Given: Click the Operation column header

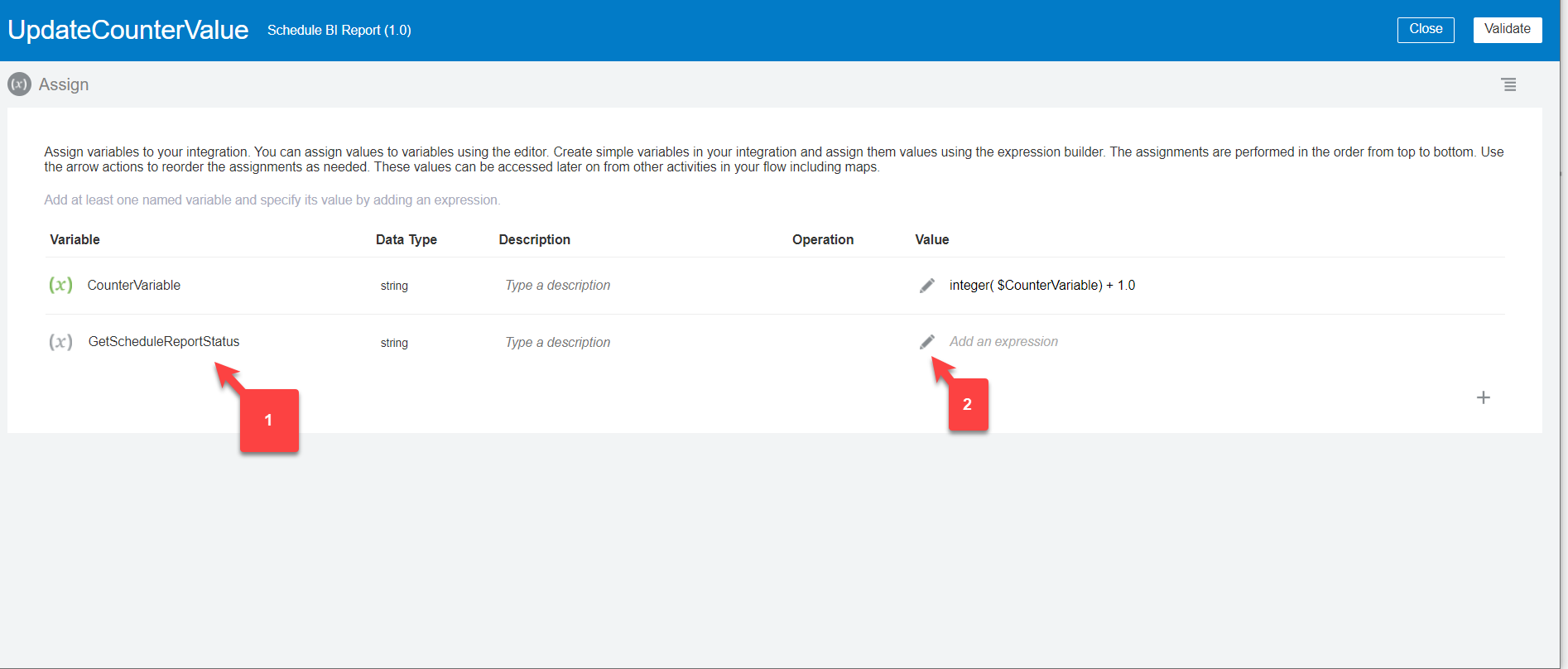Looking at the screenshot, I should coord(822,239).
